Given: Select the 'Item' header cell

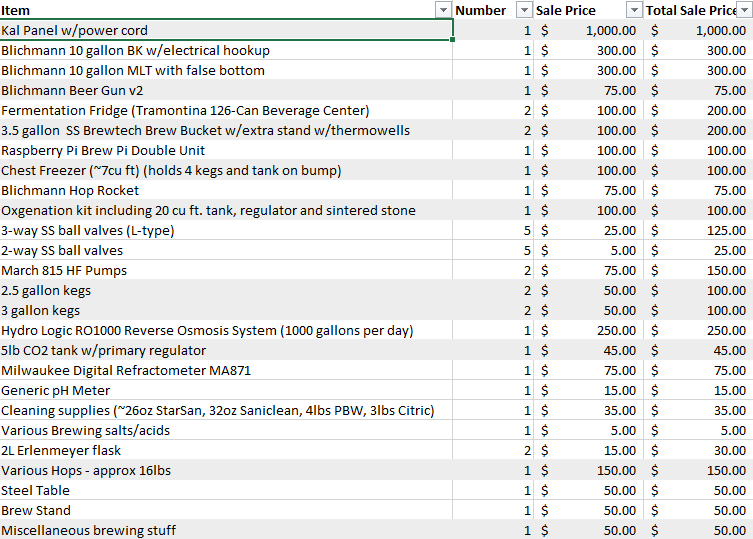Looking at the screenshot, I should [226, 10].
